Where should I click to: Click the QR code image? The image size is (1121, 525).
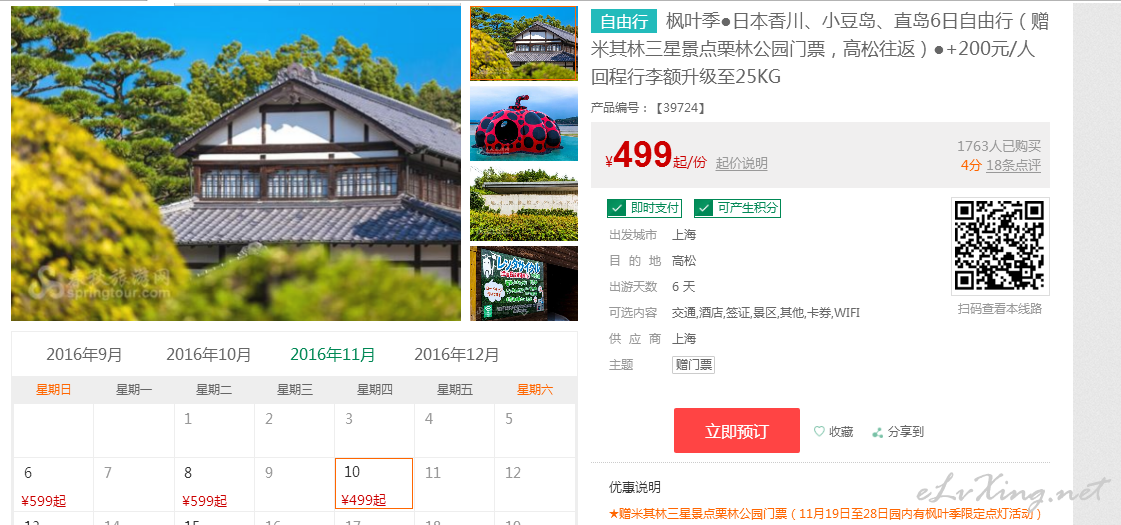point(1000,245)
